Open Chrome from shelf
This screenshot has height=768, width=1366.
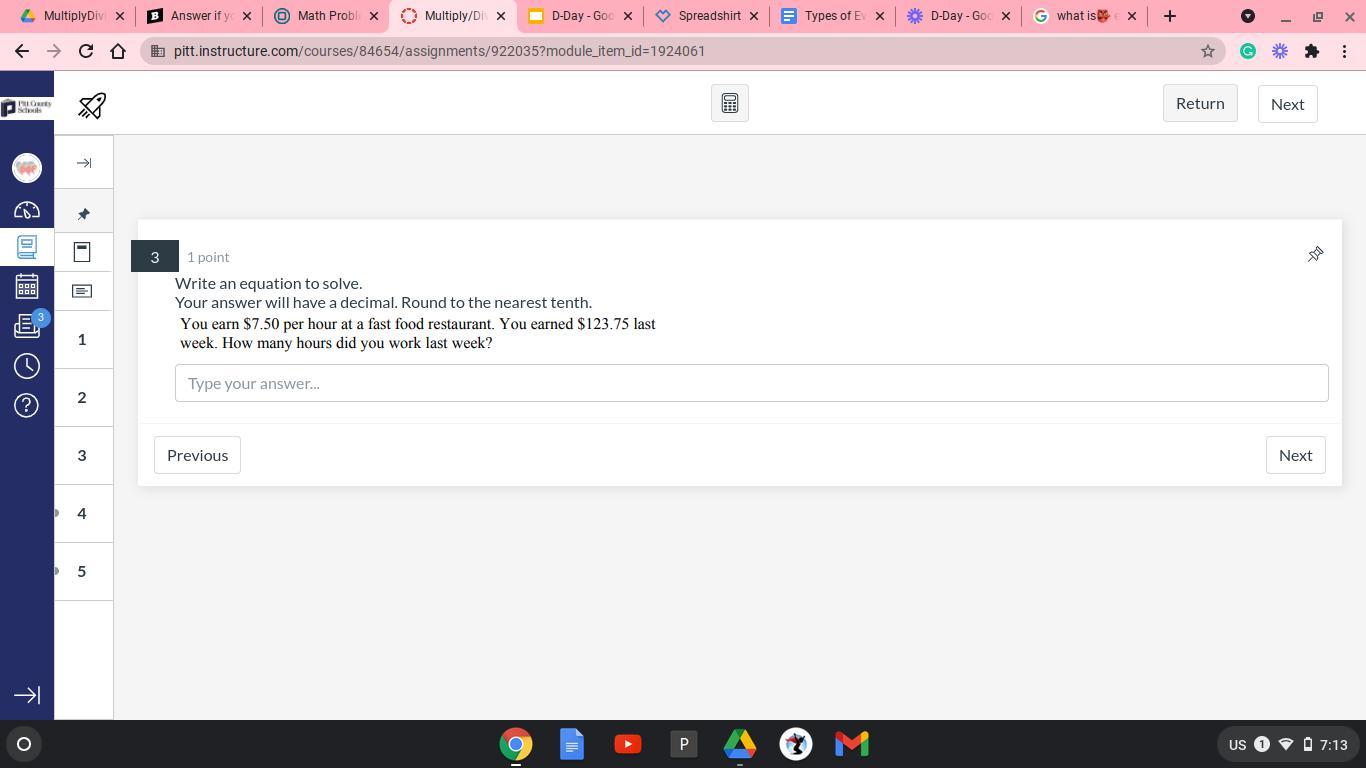click(516, 744)
